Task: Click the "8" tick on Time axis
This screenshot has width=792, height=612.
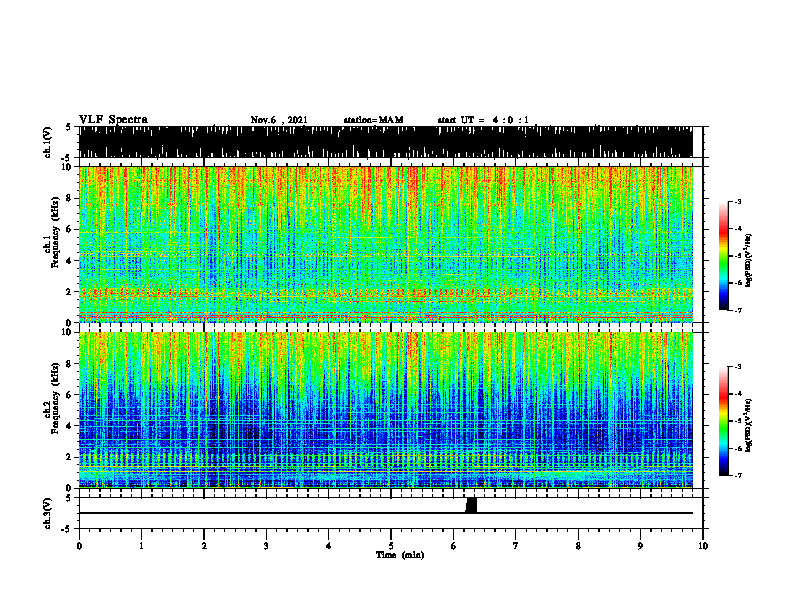Action: click(578, 546)
